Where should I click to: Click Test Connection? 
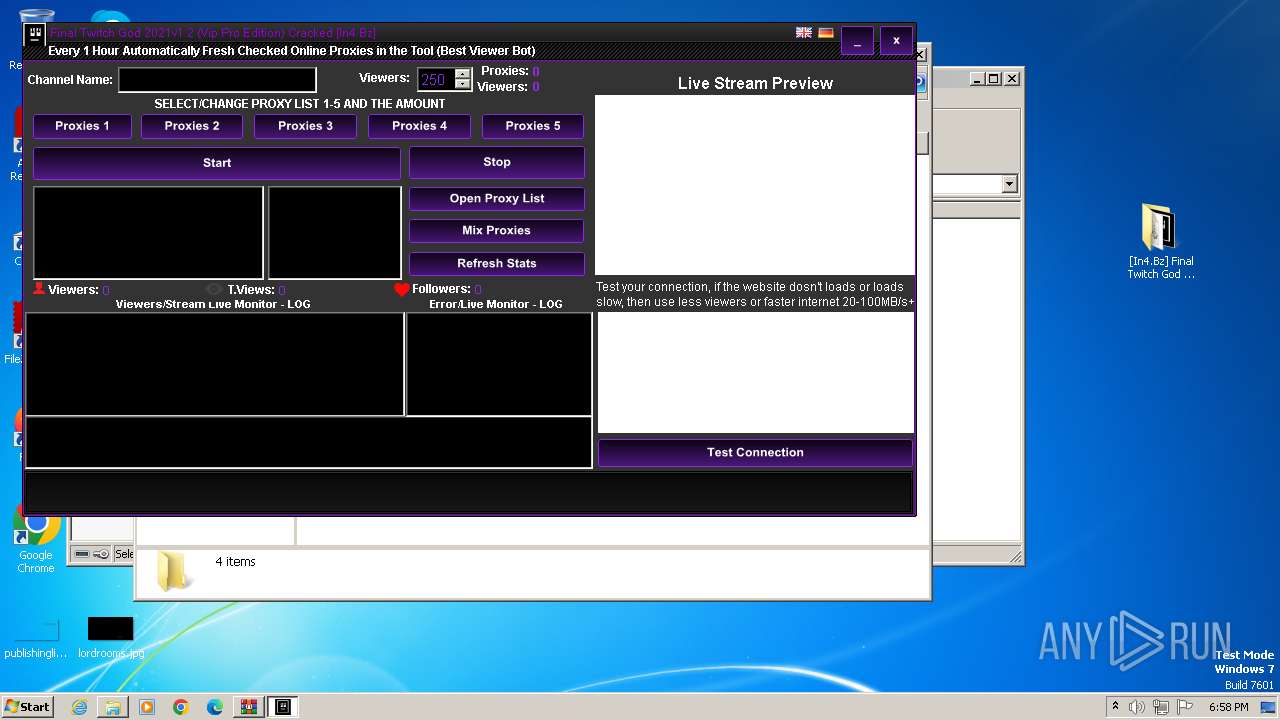tap(755, 452)
